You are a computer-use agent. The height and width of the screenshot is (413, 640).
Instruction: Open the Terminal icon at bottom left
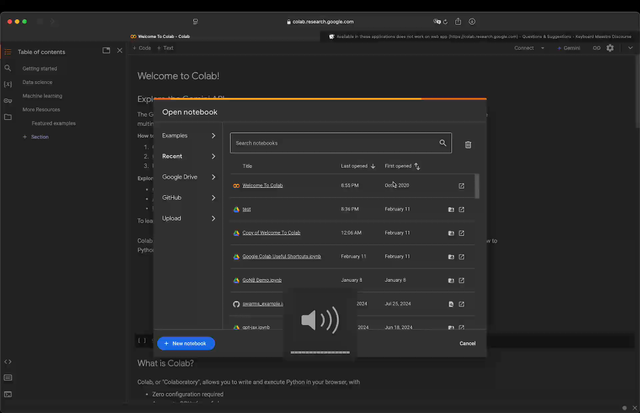tap(8, 394)
